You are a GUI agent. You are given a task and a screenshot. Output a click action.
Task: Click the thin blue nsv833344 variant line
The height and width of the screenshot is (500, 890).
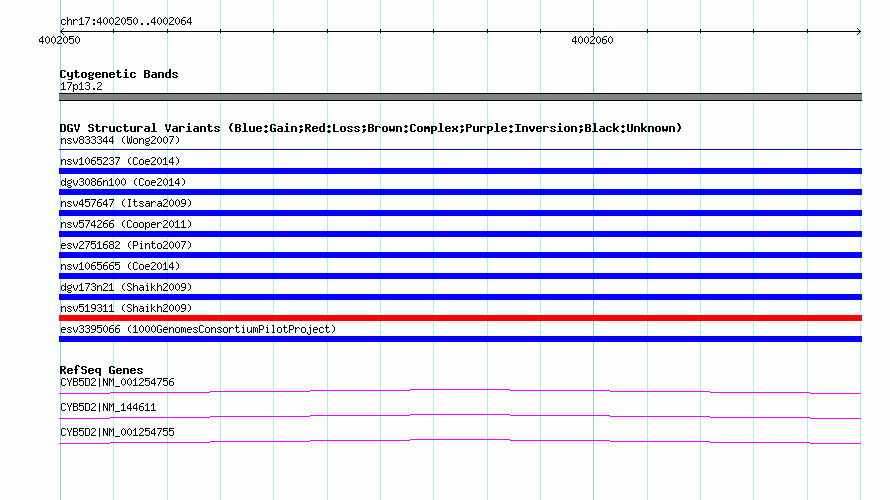[460, 149]
